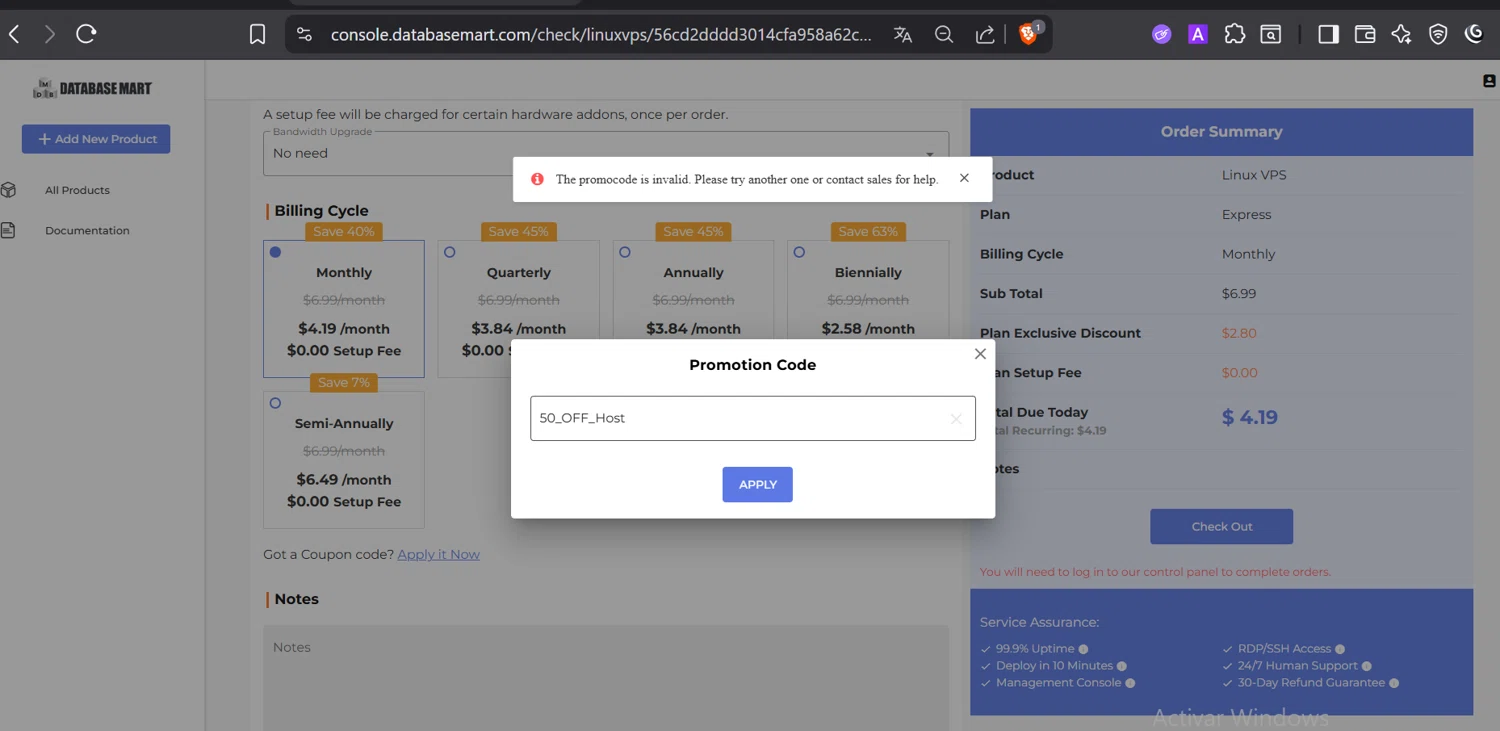Click in the Notes text area
This screenshot has width=1500, height=731.
click(606, 678)
